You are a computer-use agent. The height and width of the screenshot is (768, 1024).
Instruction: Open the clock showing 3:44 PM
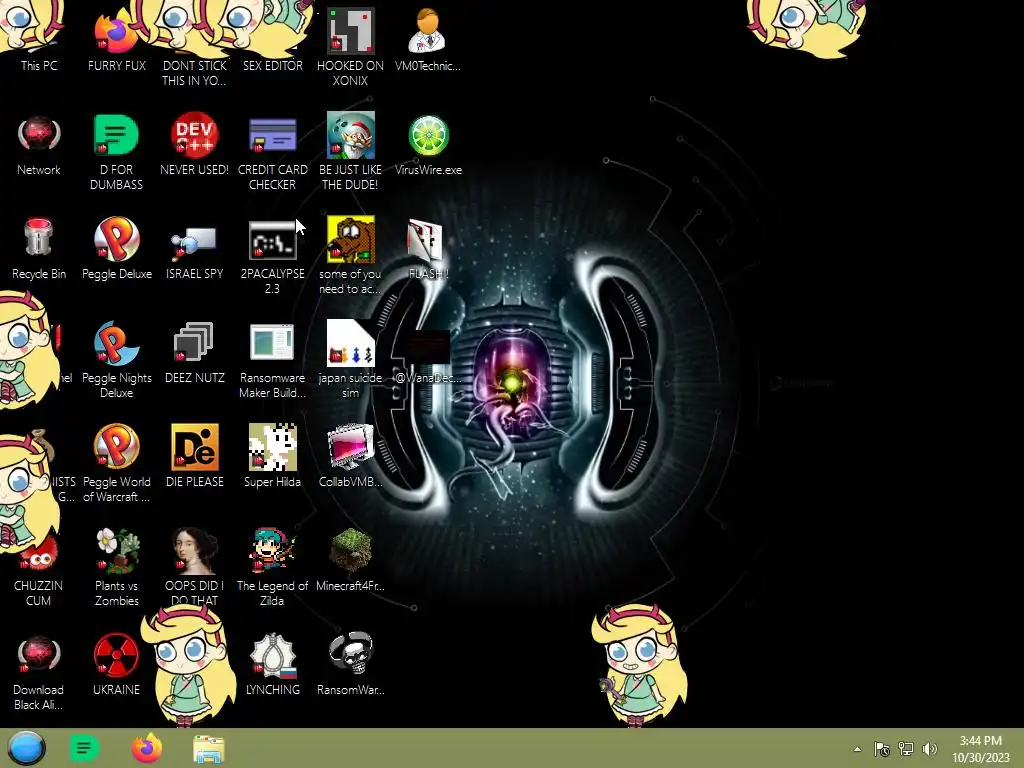point(980,749)
